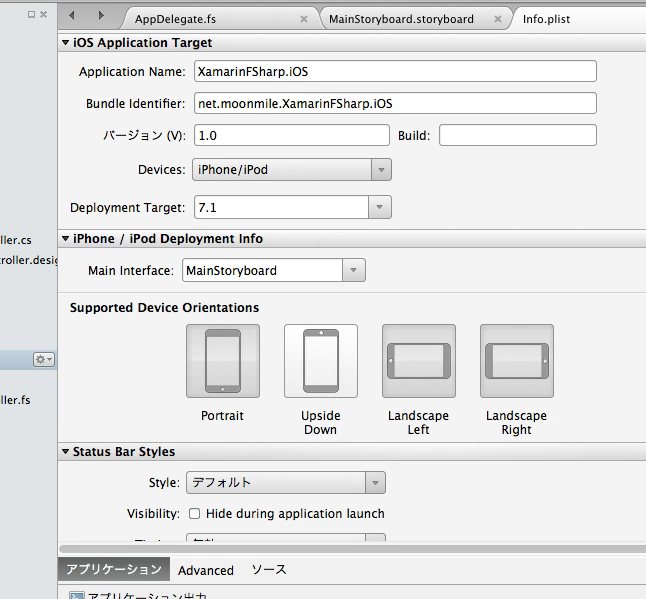Click the forward navigation arrow

click(101, 16)
